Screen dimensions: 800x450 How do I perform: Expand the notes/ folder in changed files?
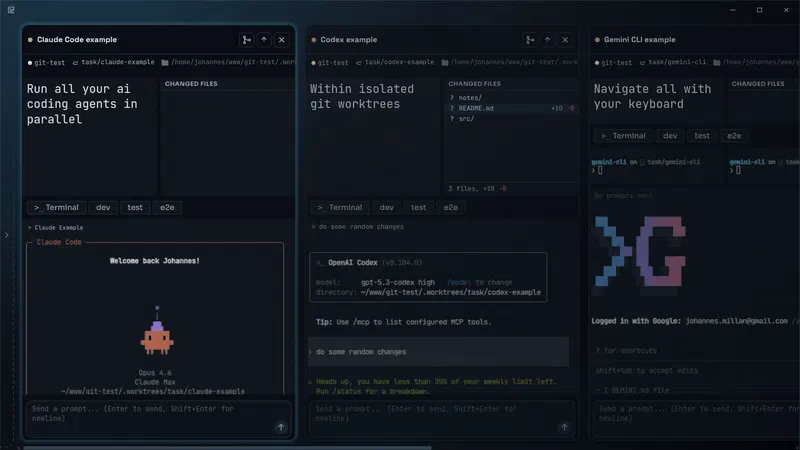click(470, 97)
